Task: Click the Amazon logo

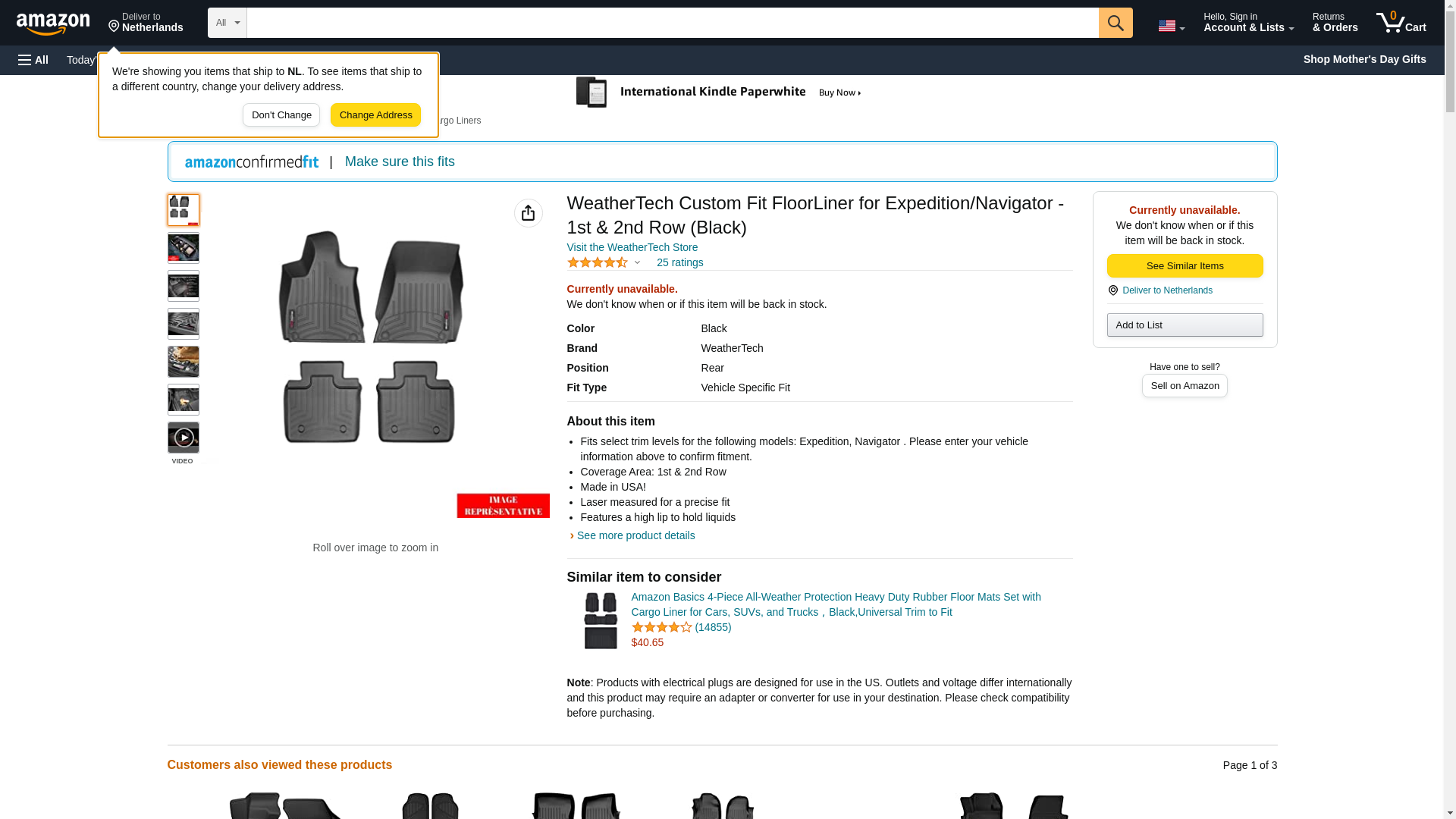Action: pos(53,24)
